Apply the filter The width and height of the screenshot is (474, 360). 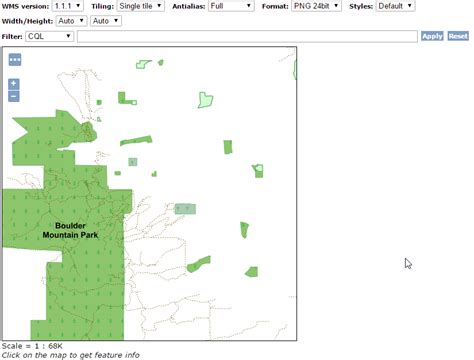click(x=432, y=36)
